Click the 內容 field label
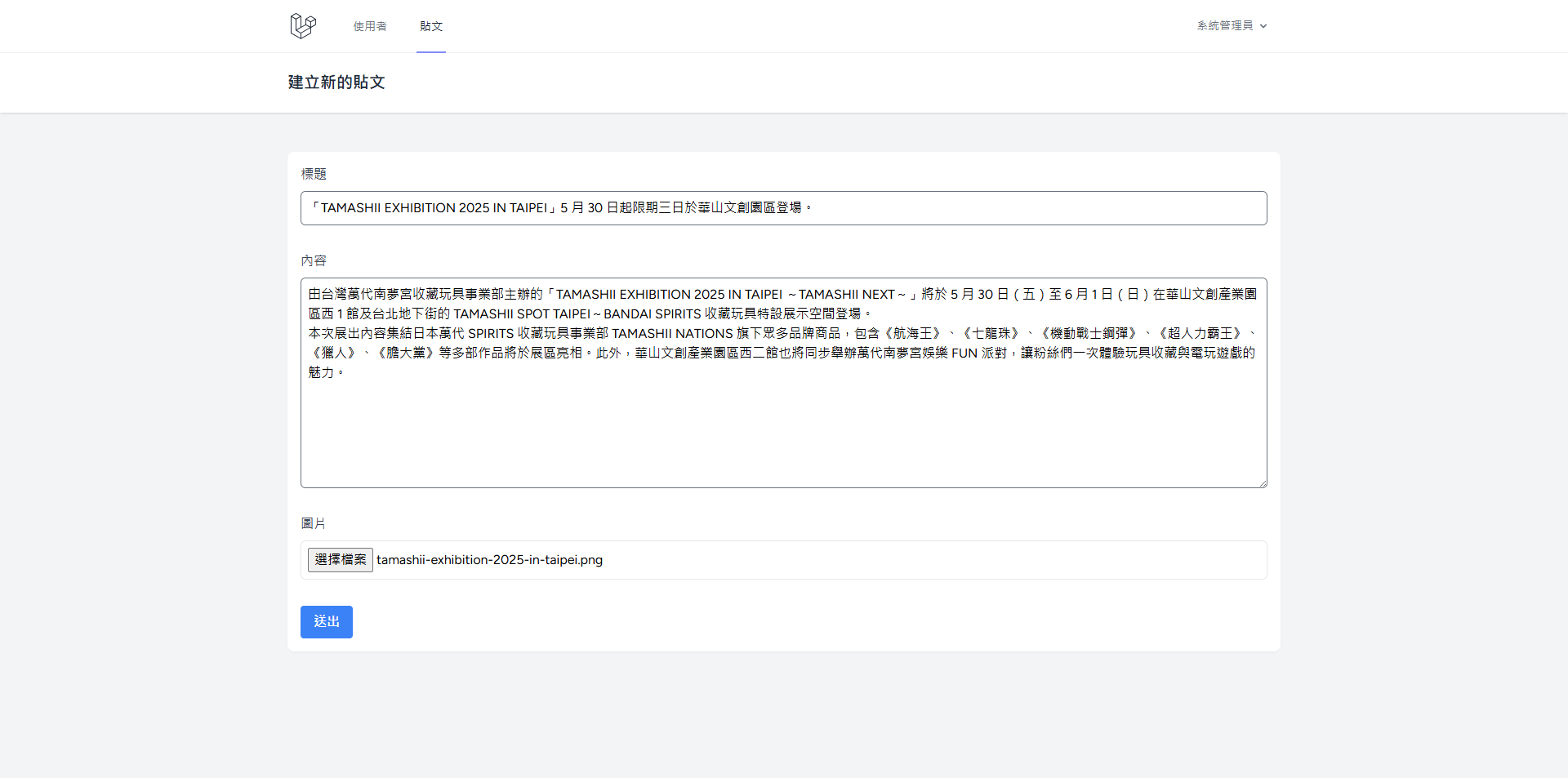 (x=314, y=260)
